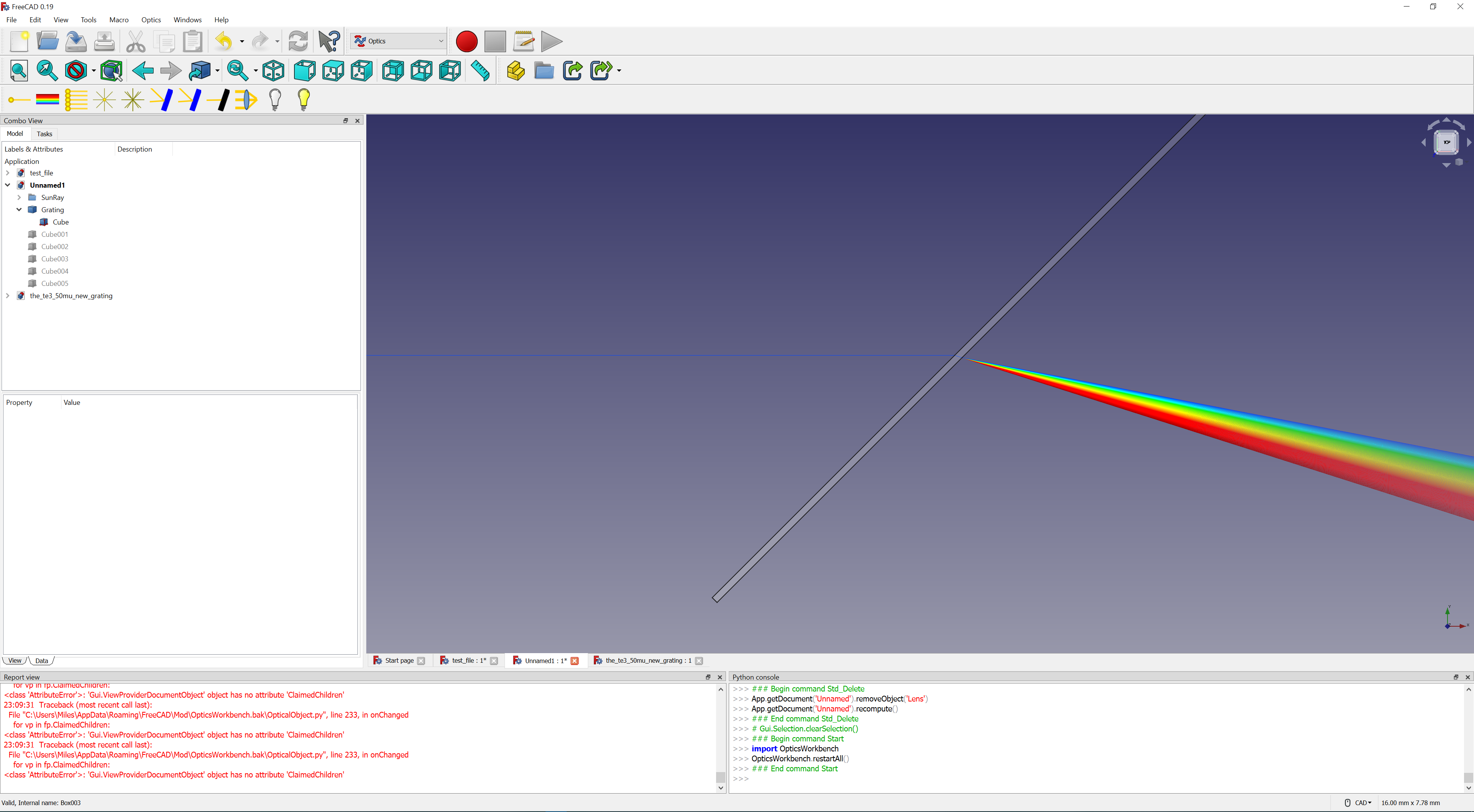Open the Data property tab
Viewport: 1474px width, 812px height.
(42, 660)
